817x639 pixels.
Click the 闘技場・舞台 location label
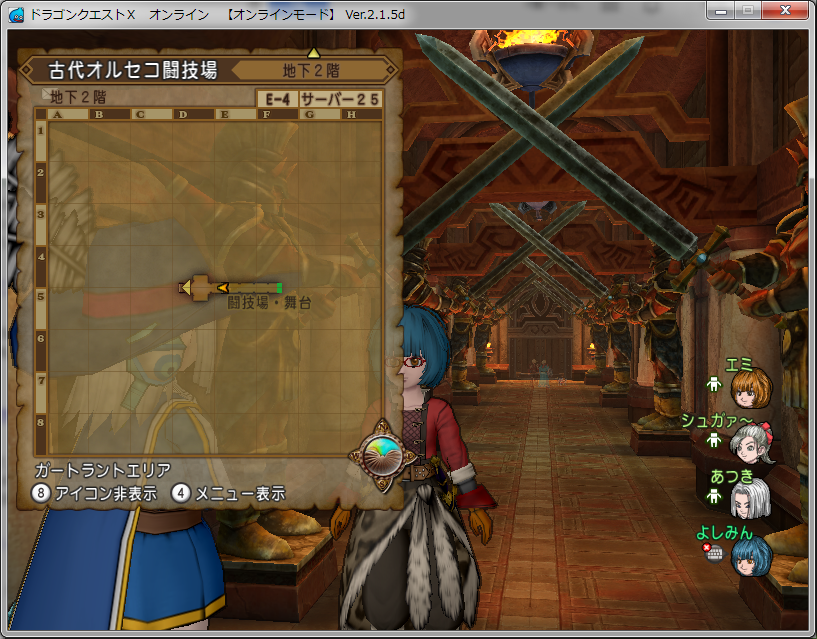coord(268,302)
